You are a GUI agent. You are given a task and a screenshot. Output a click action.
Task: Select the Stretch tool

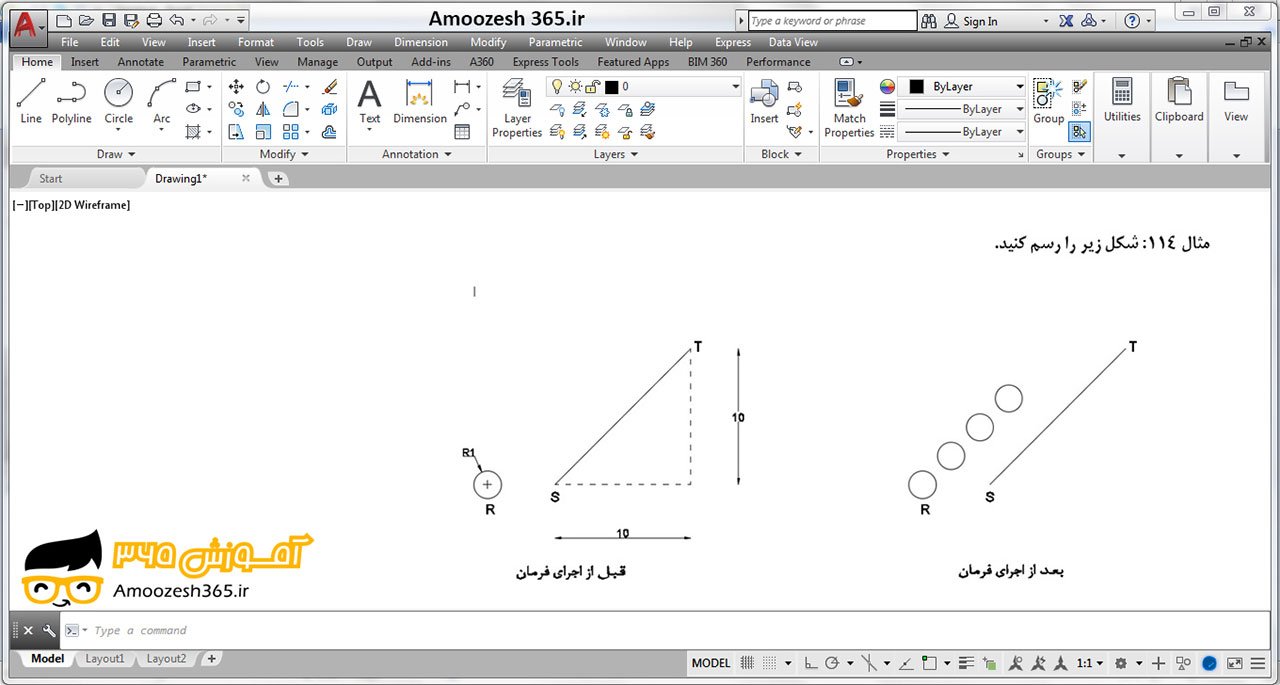pyautogui.click(x=236, y=131)
